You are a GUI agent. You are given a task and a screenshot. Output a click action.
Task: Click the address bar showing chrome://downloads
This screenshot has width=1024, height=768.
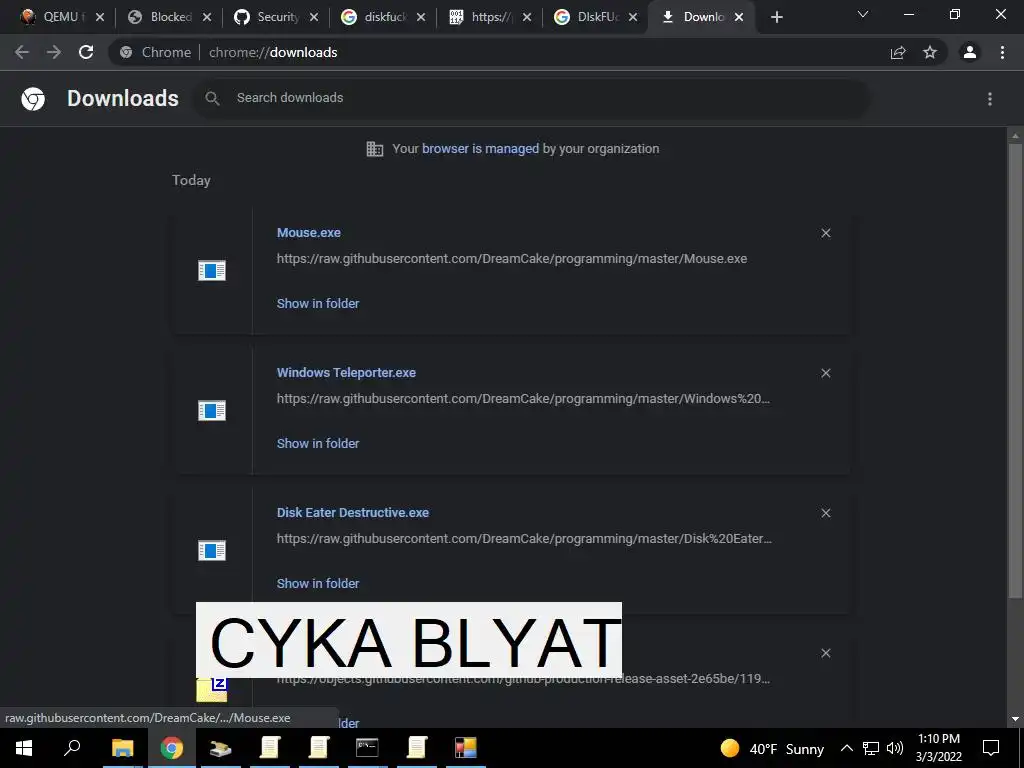point(496,52)
